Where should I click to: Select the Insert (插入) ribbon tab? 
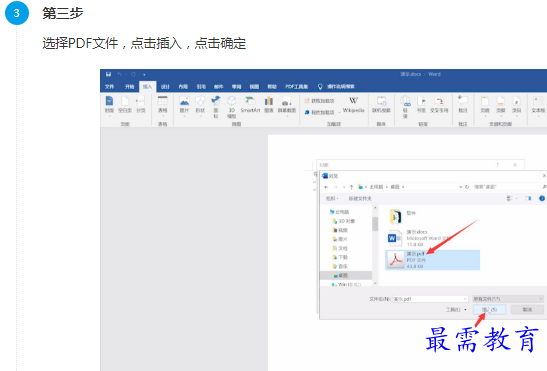(147, 87)
